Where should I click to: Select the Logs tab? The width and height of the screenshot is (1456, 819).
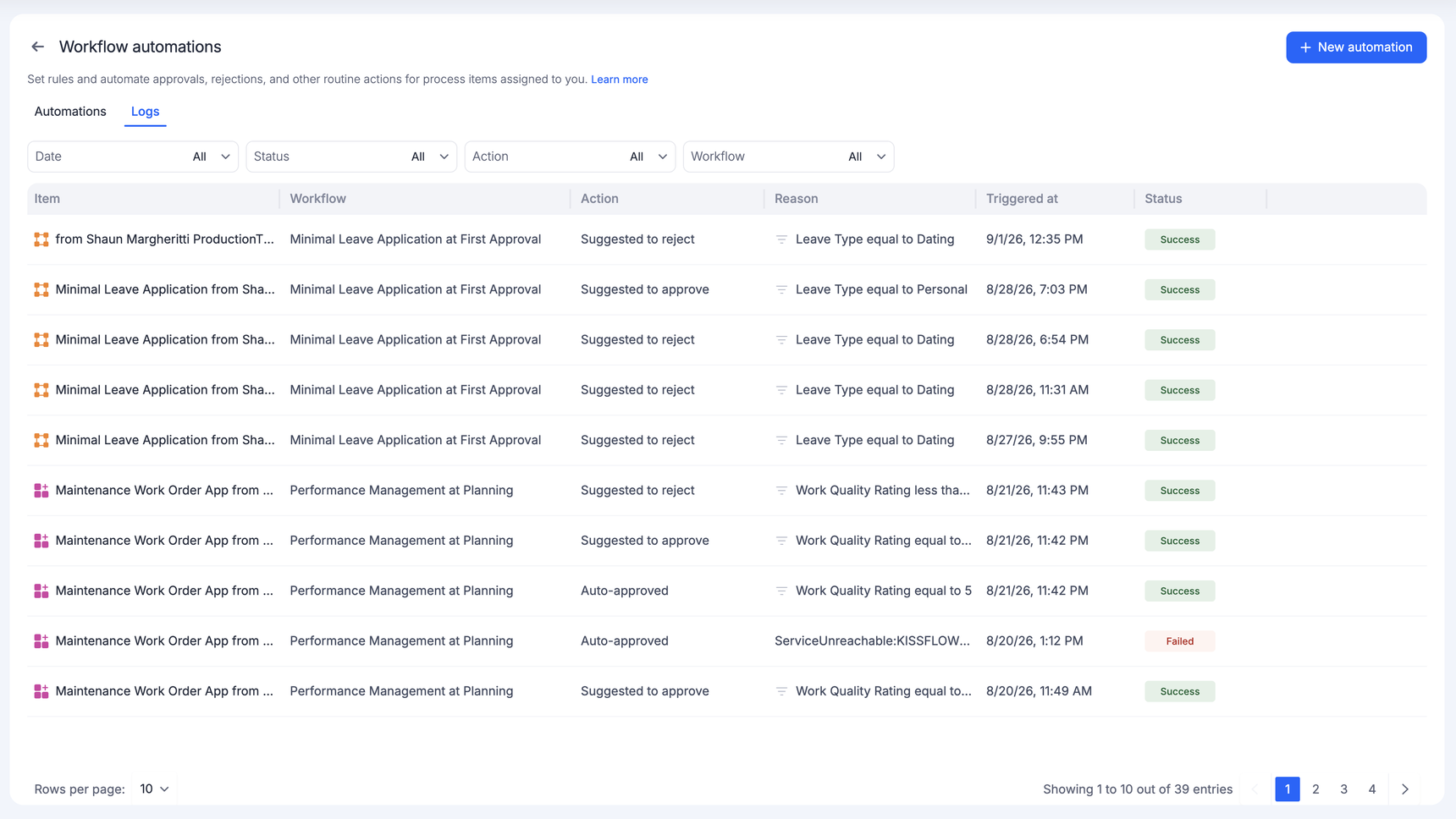pos(145,112)
